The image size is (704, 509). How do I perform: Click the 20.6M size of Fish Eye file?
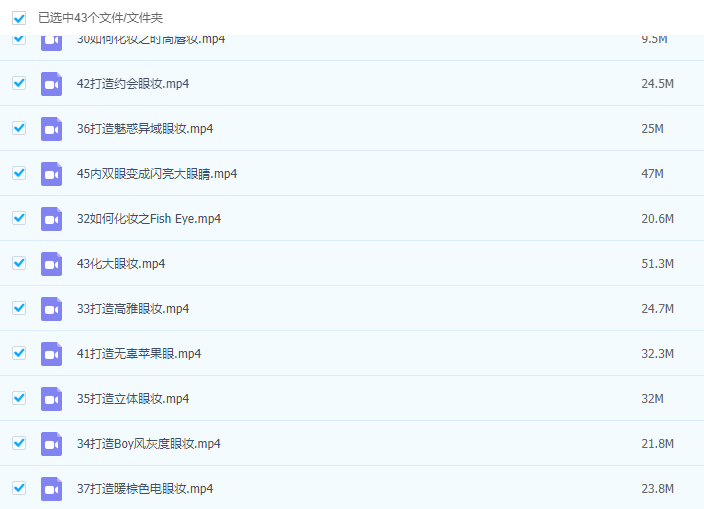tap(657, 219)
